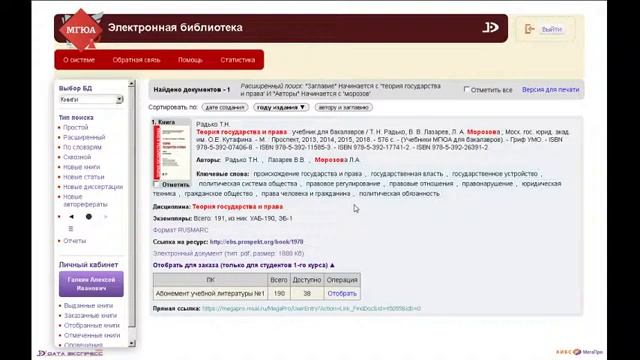This screenshot has width=640, height=360.
Task: Click the black circle icon in sidebar
Action: point(89,217)
